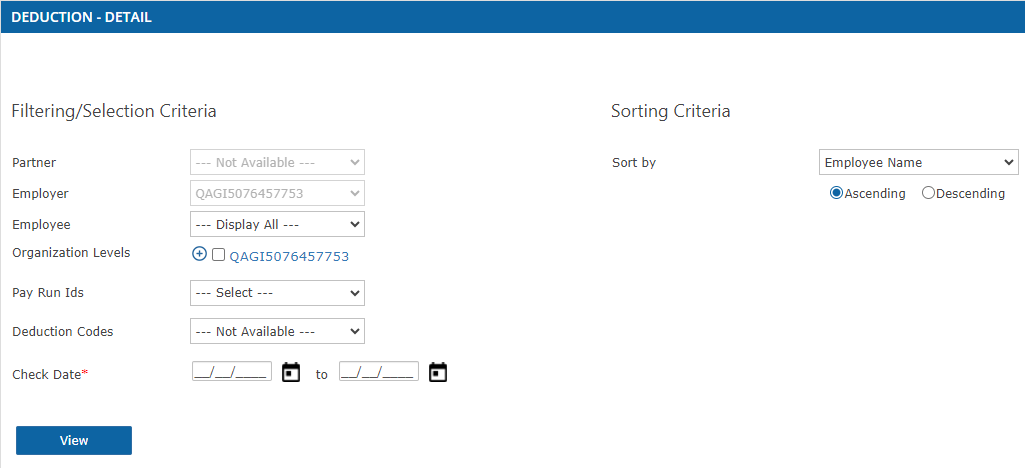The image size is (1025, 468).
Task: Expand the Deduction Codes dropdown
Action: (x=277, y=331)
